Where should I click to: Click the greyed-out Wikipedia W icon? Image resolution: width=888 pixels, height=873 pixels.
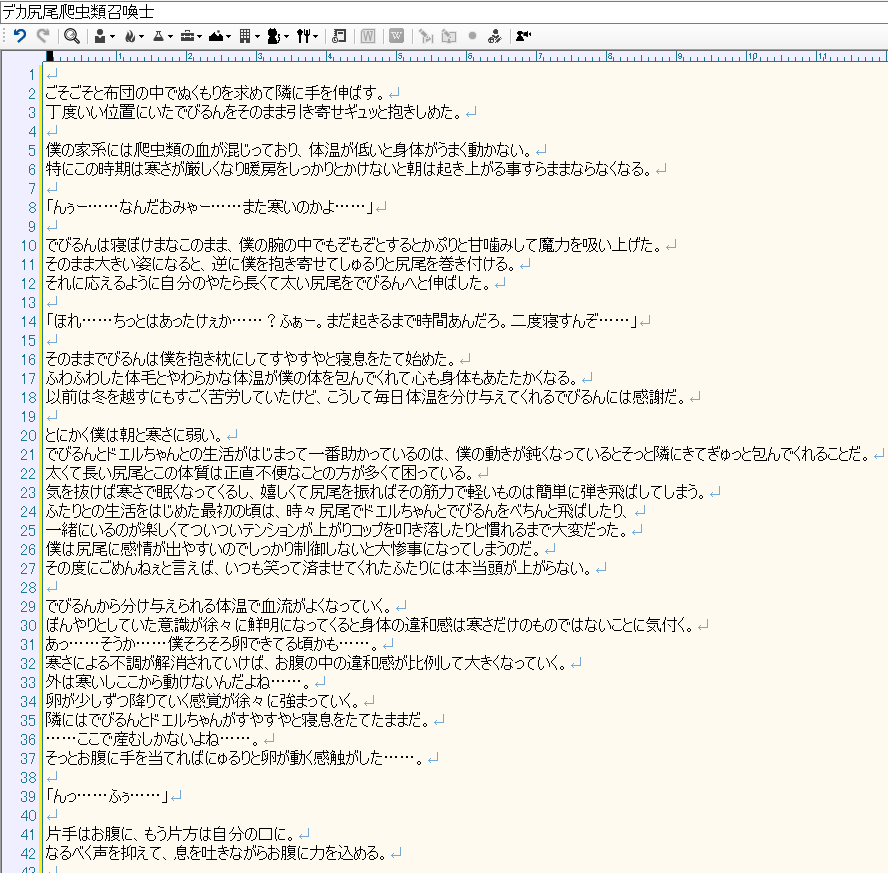pos(396,36)
